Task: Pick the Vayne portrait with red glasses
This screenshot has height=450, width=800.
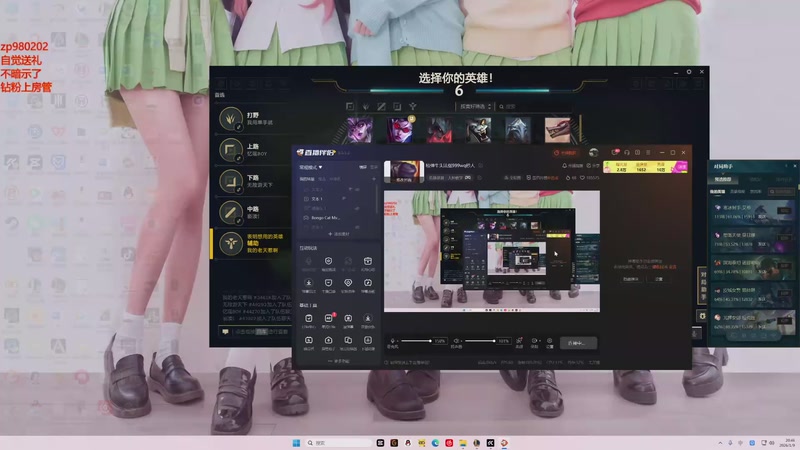Action: point(400,130)
